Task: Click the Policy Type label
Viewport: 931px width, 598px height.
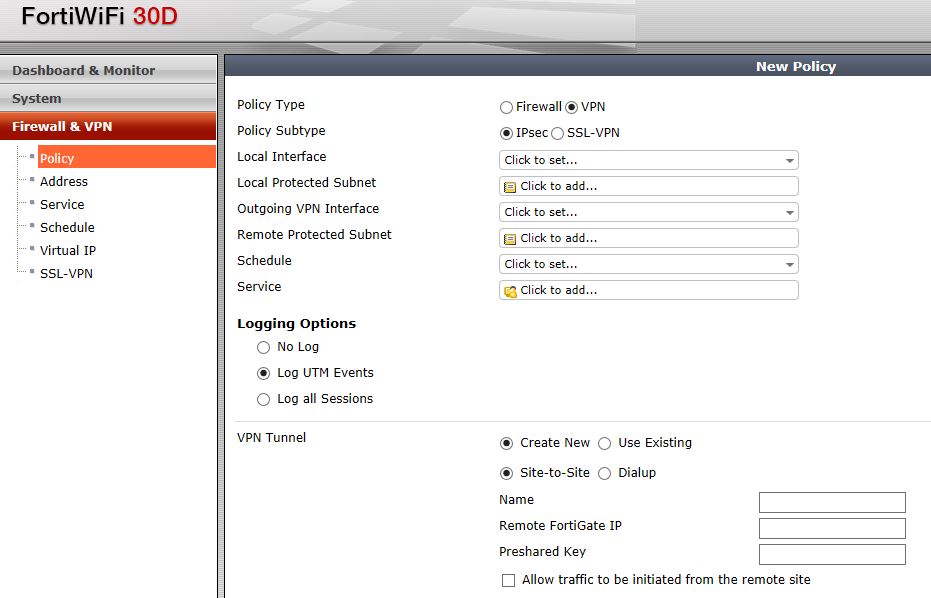Action: point(271,105)
